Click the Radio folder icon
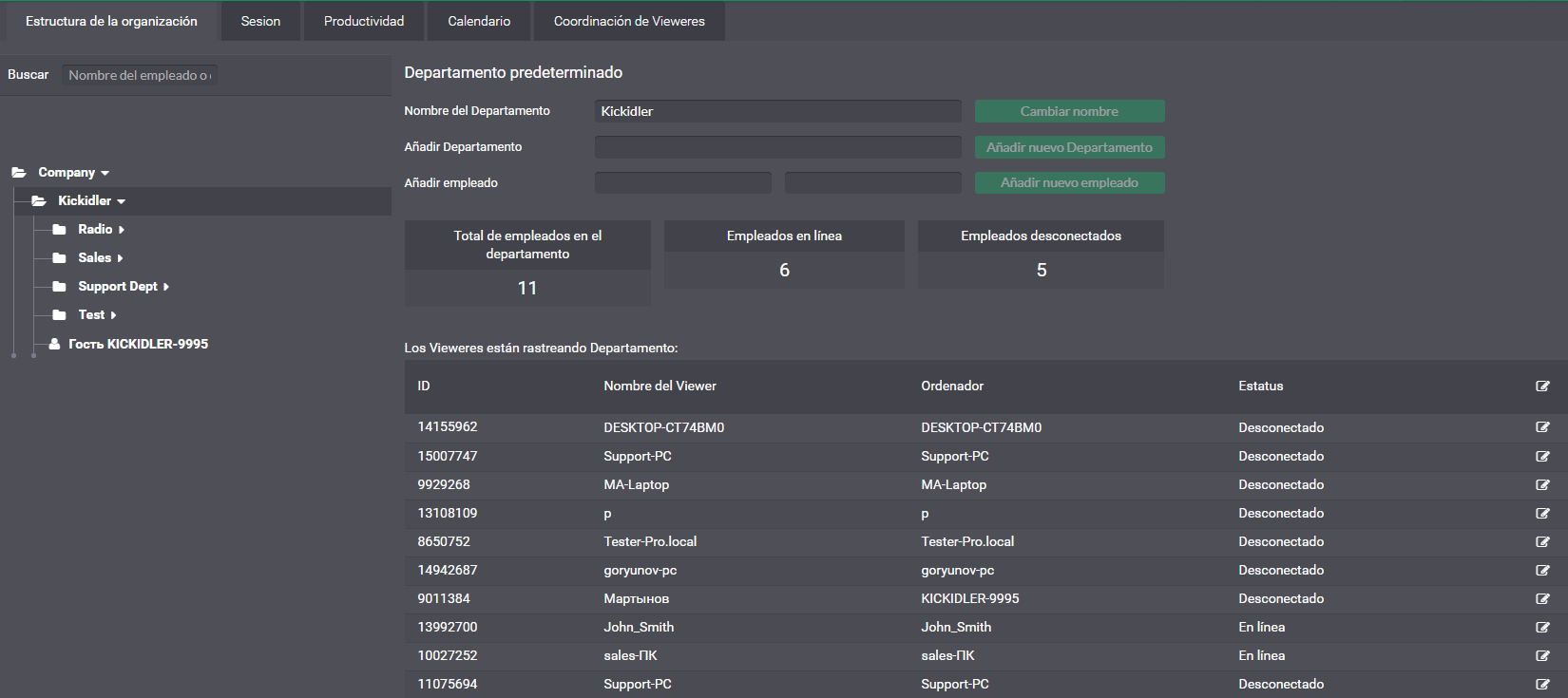The image size is (1568, 698). pos(59,229)
